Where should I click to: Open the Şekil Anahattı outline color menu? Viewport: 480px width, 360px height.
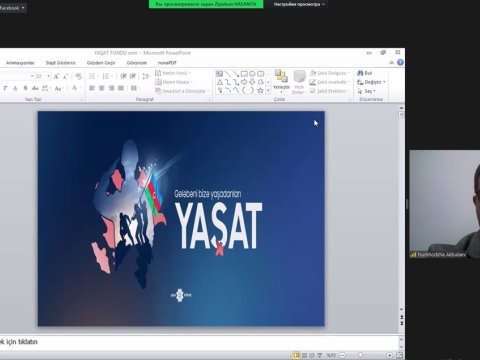(330, 82)
